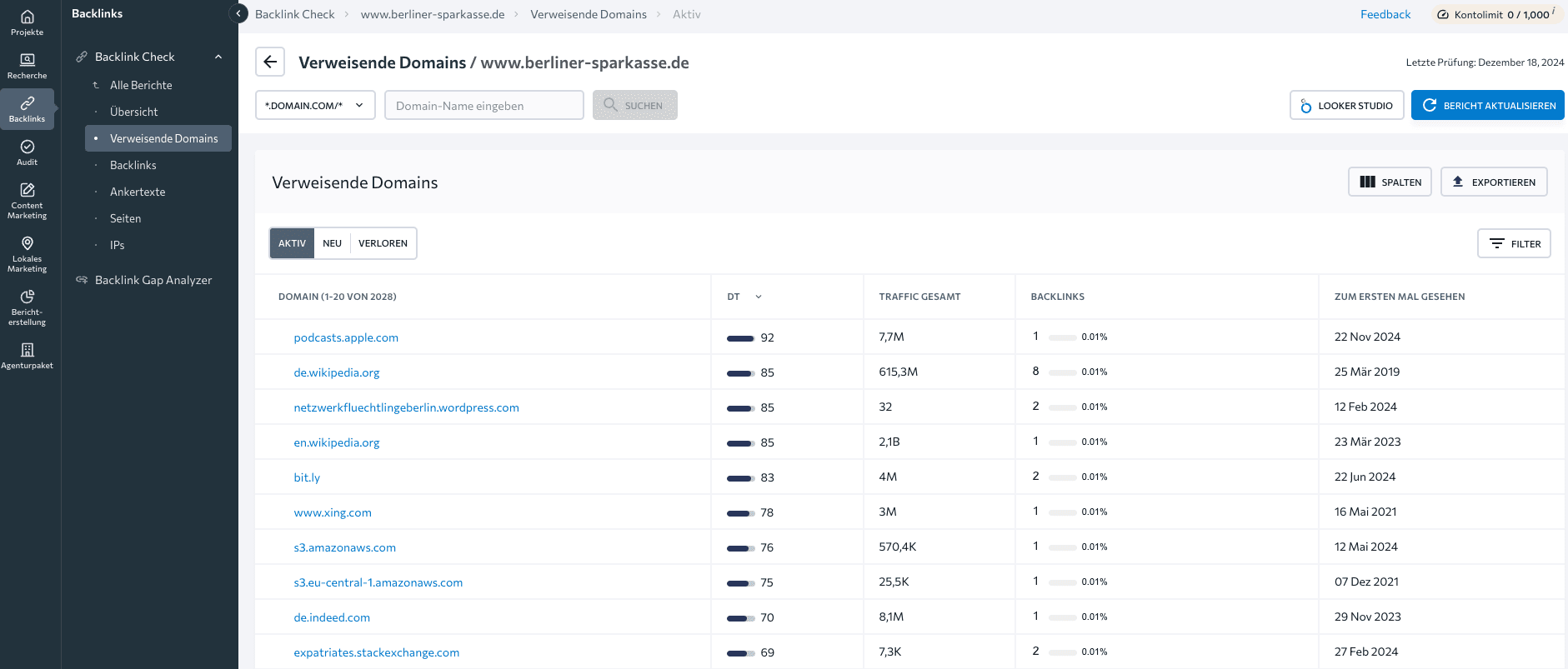
Task: Click the EXPORTIEREN button
Action: 1494,182
